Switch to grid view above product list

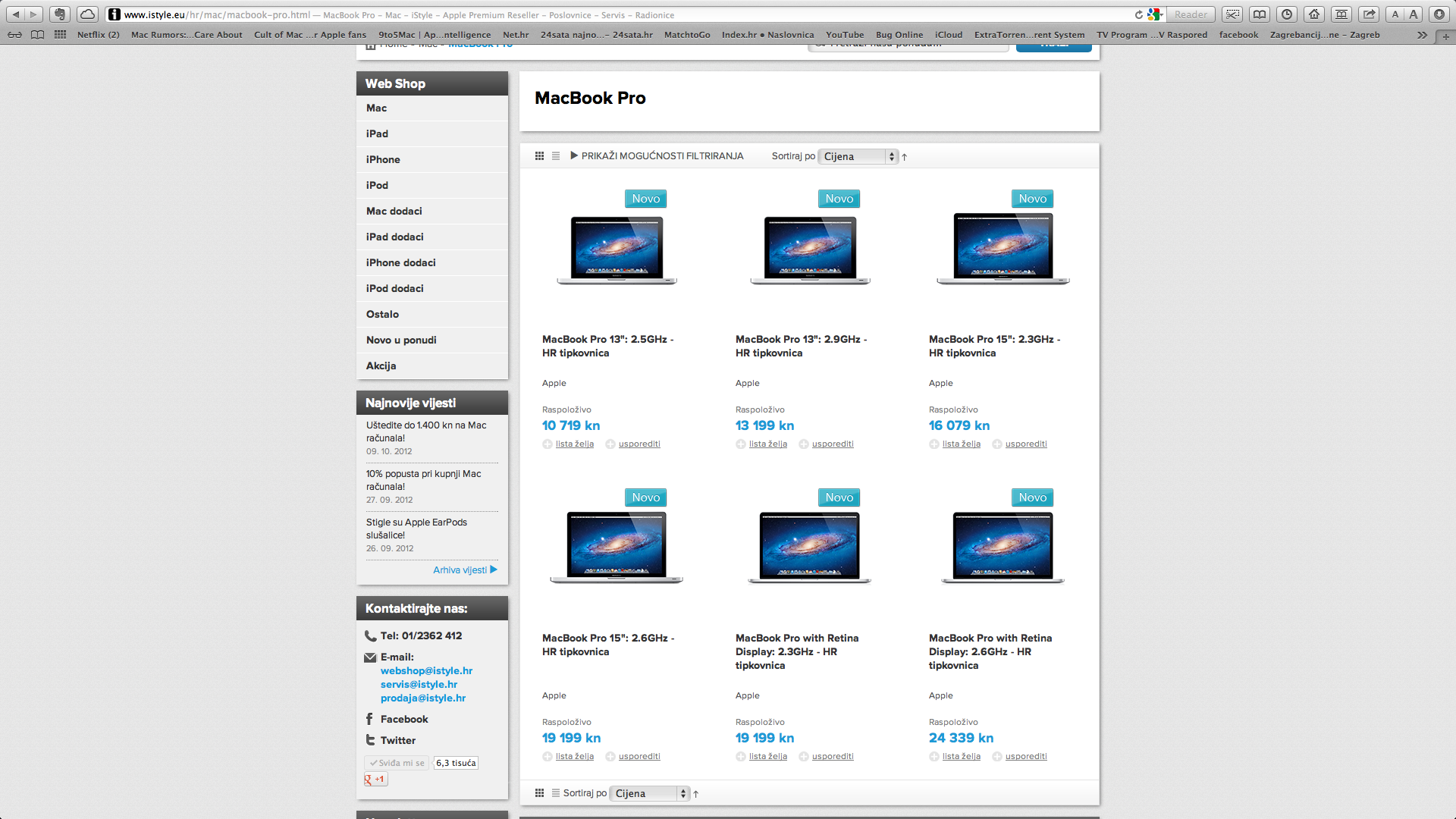point(539,156)
